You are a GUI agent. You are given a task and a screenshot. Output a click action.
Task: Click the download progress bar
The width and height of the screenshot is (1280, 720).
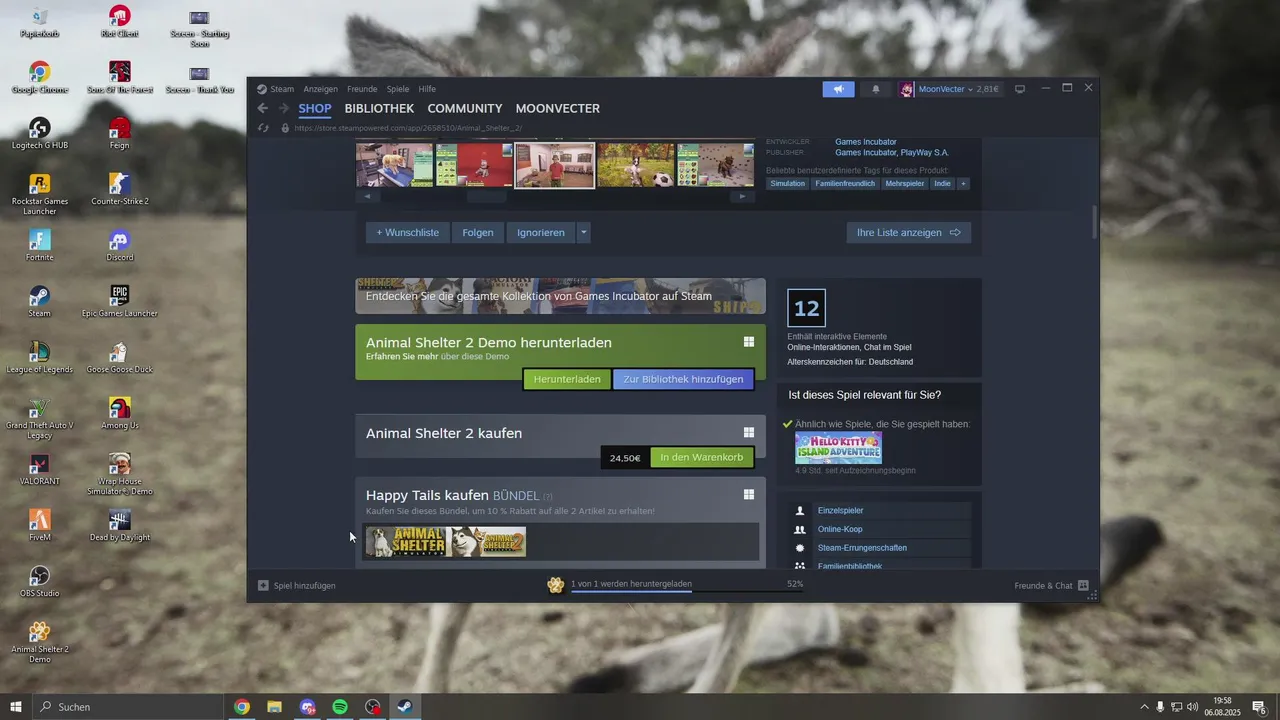point(687,591)
